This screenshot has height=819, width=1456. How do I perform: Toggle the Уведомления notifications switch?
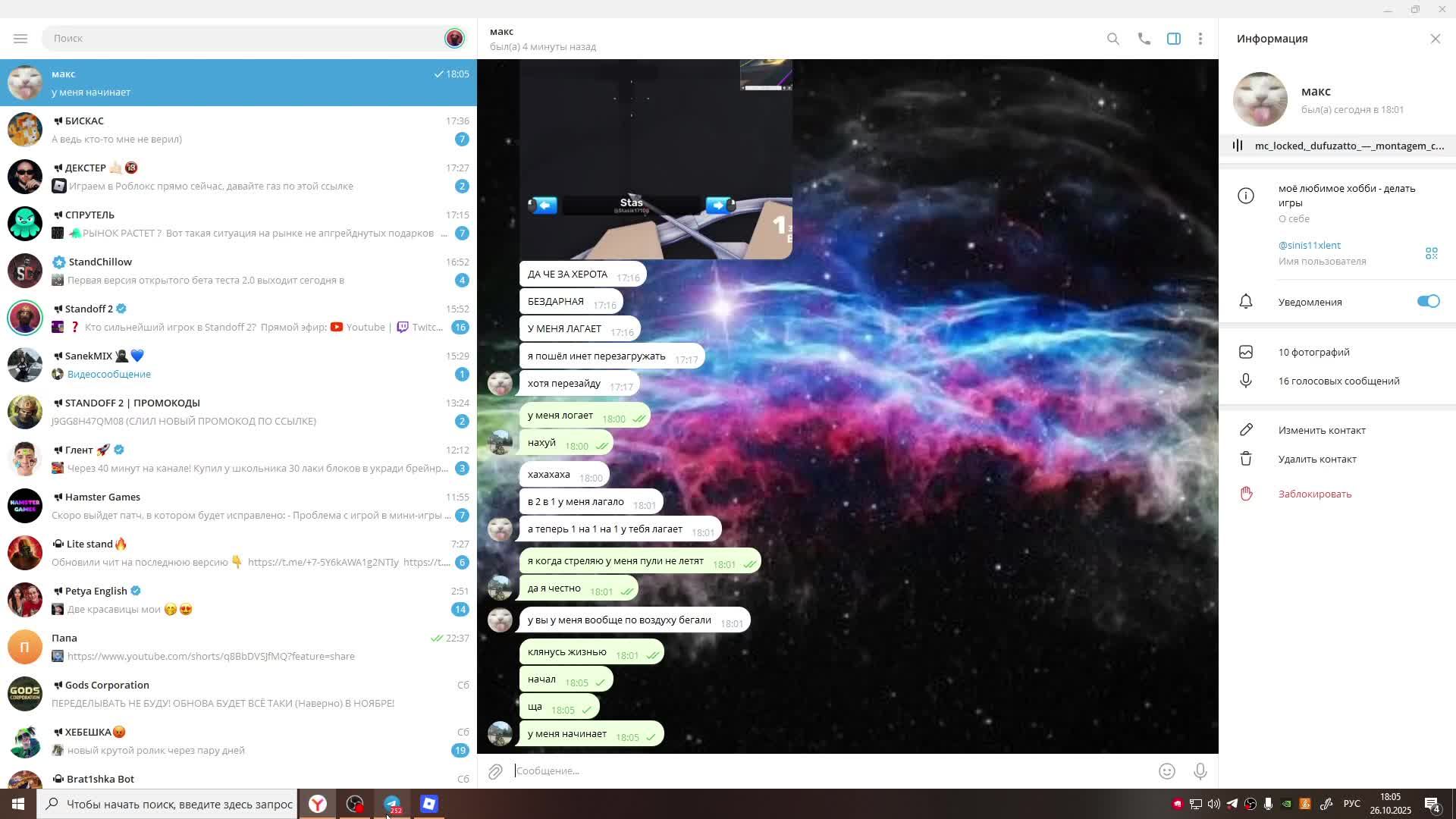(1427, 302)
